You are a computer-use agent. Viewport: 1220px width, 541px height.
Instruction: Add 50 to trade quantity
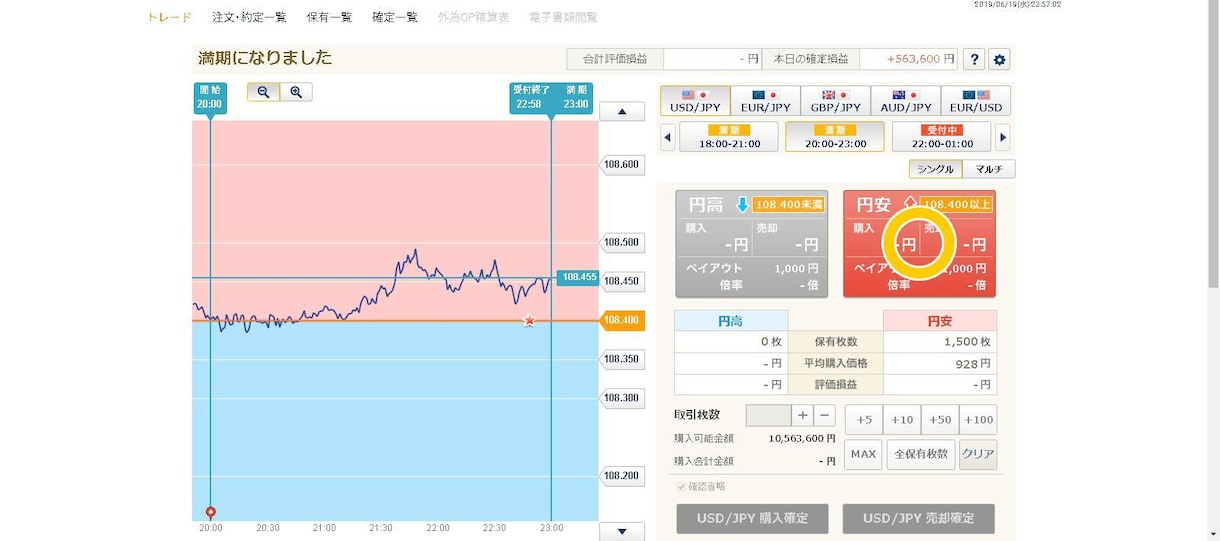[x=940, y=420]
